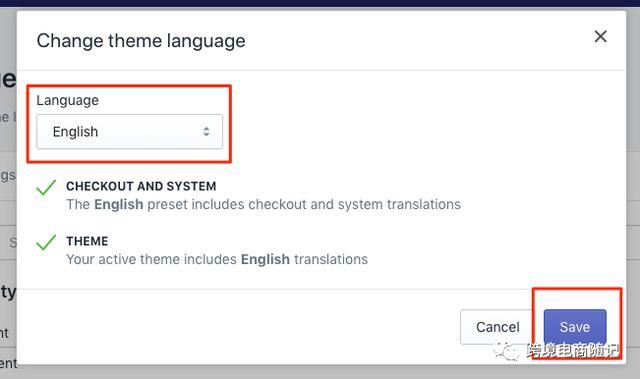Click bold English in the checkout preset sentence

pos(118,204)
